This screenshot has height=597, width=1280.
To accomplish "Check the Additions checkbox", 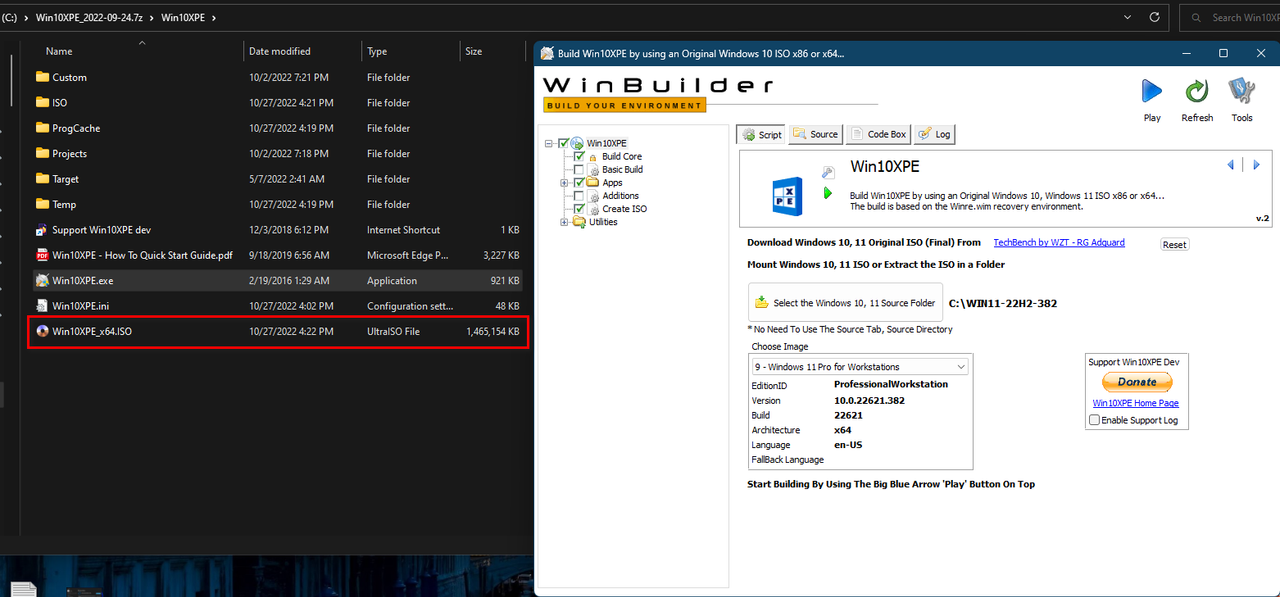I will pos(579,195).
